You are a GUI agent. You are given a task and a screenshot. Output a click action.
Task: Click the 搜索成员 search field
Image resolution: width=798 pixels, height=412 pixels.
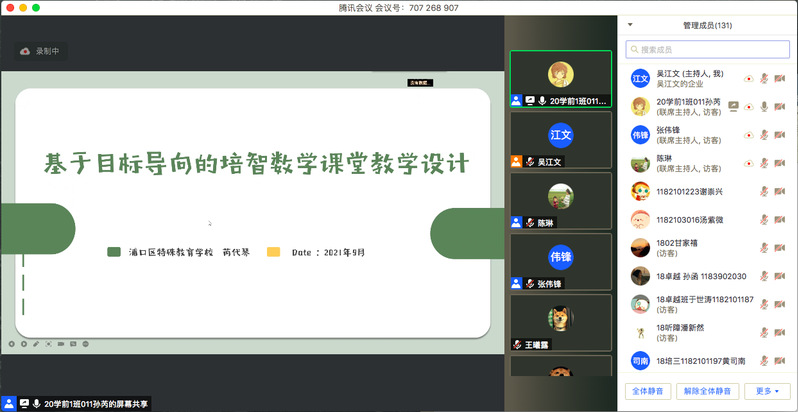(708, 49)
